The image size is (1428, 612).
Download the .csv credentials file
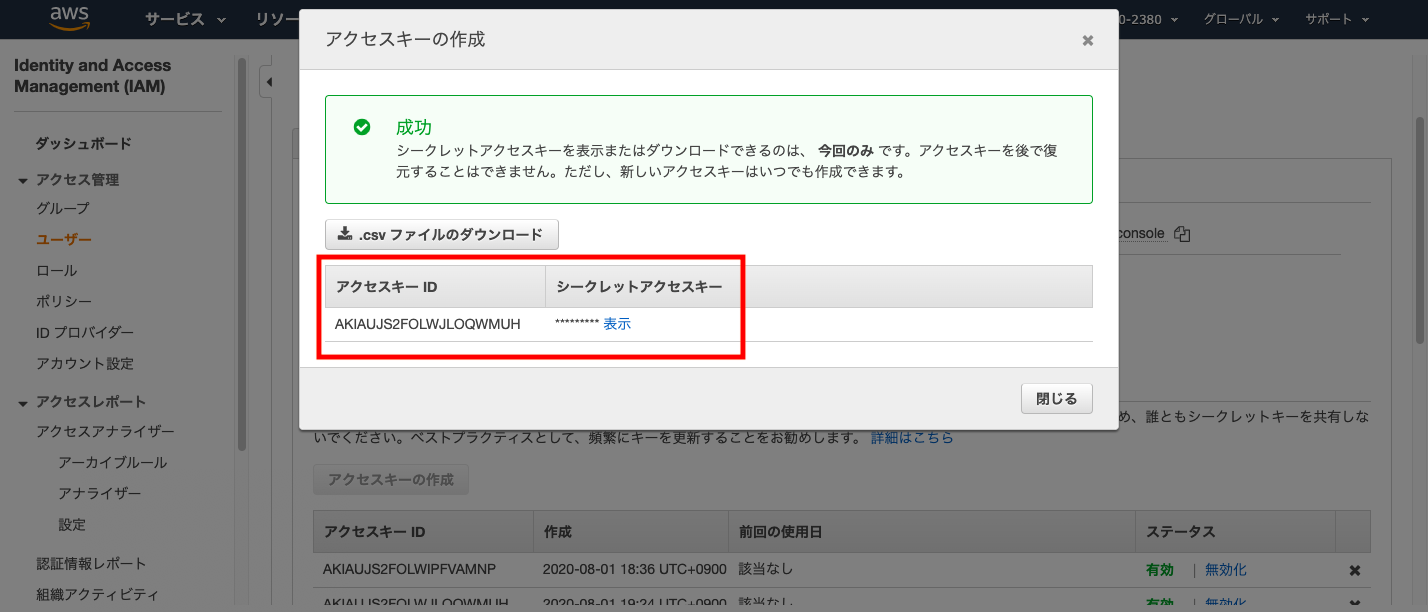(x=441, y=234)
